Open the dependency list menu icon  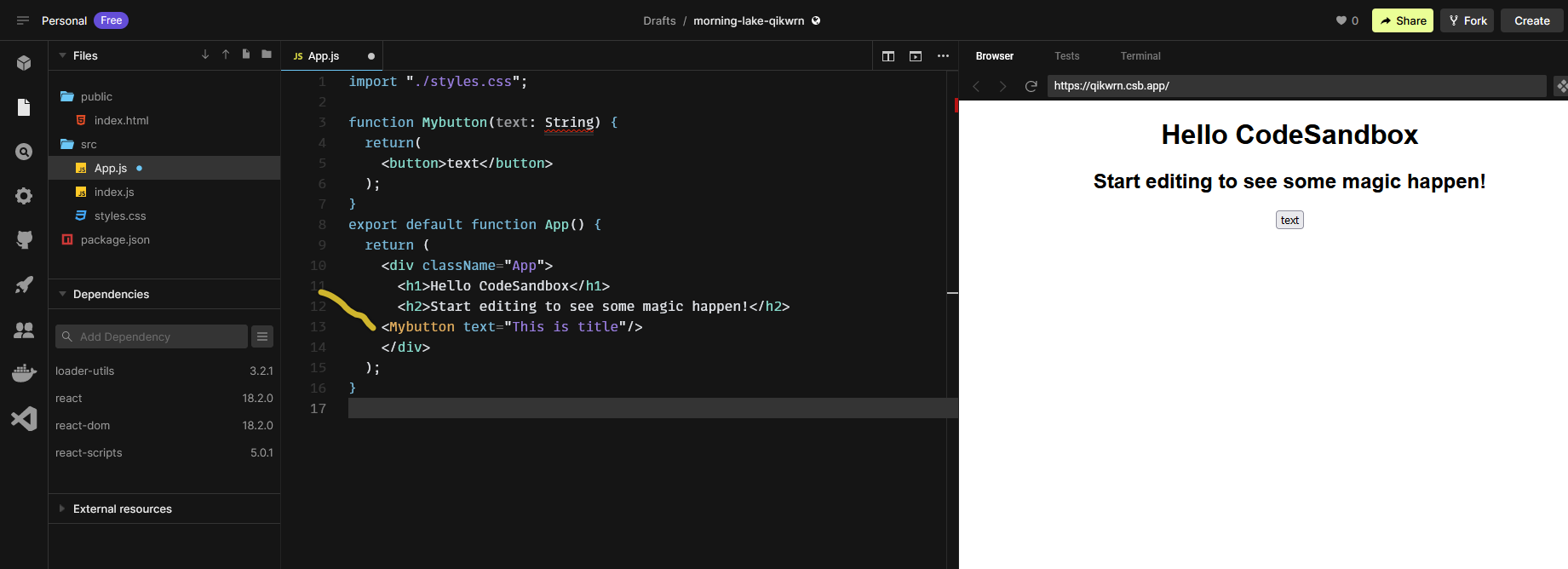pos(262,336)
